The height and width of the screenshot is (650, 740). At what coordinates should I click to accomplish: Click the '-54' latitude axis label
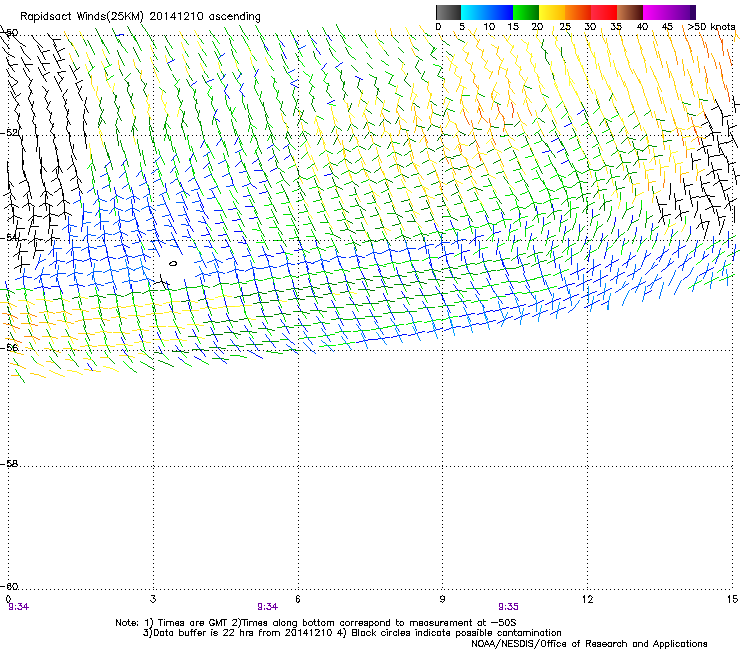9,237
